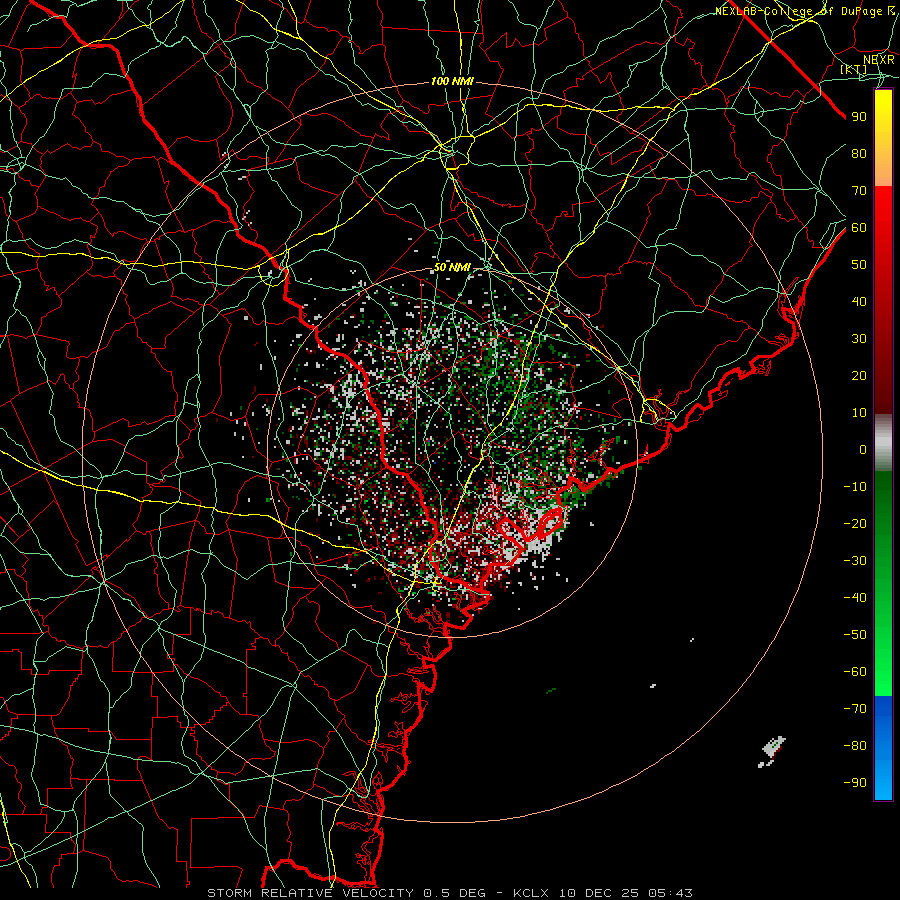
Task: Select the 80 value on velocity scale
Action: 859,153
